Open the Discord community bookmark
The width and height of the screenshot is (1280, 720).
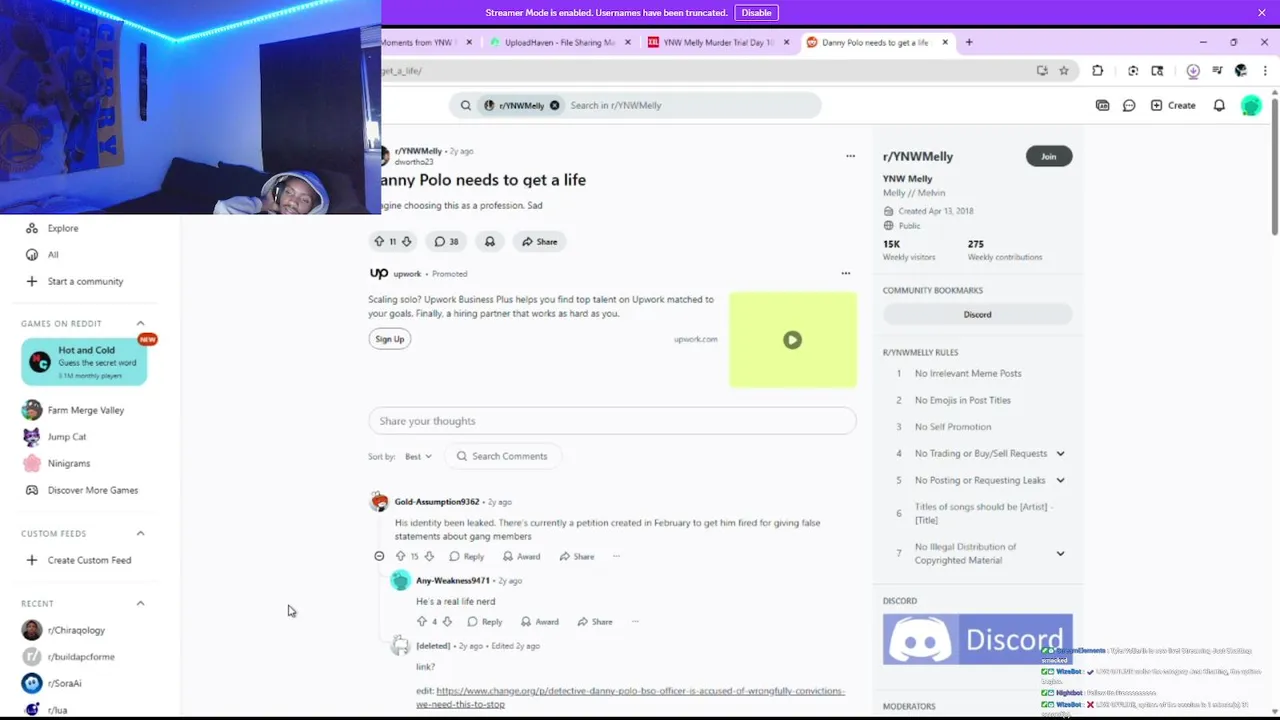click(x=977, y=314)
